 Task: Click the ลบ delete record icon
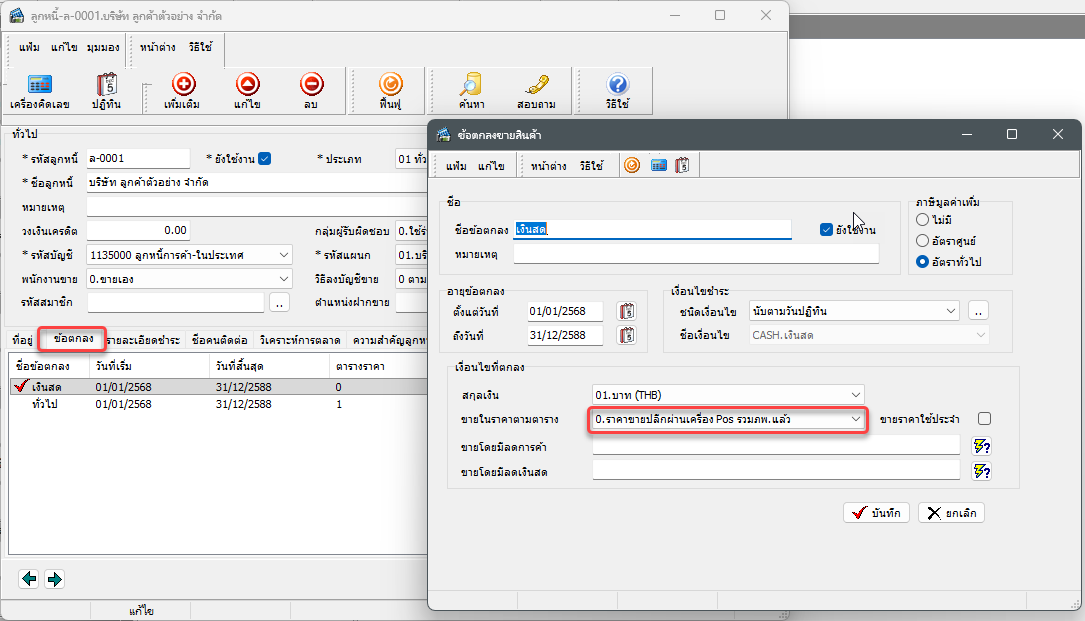coord(311,90)
